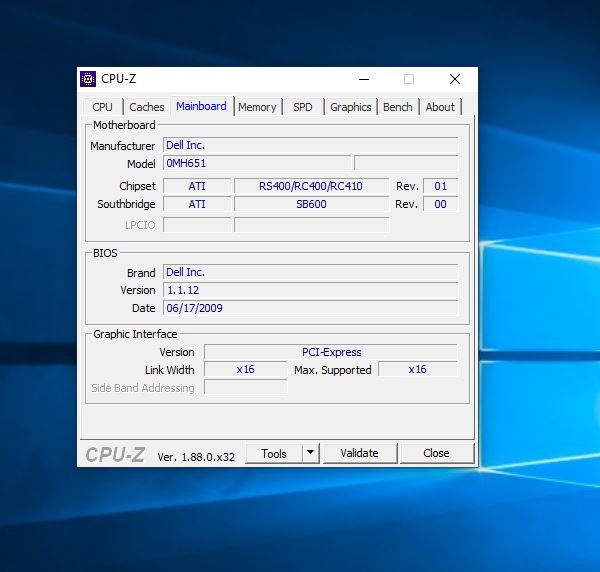This screenshot has width=600, height=572.
Task: Open the Caches tab
Action: 147,107
